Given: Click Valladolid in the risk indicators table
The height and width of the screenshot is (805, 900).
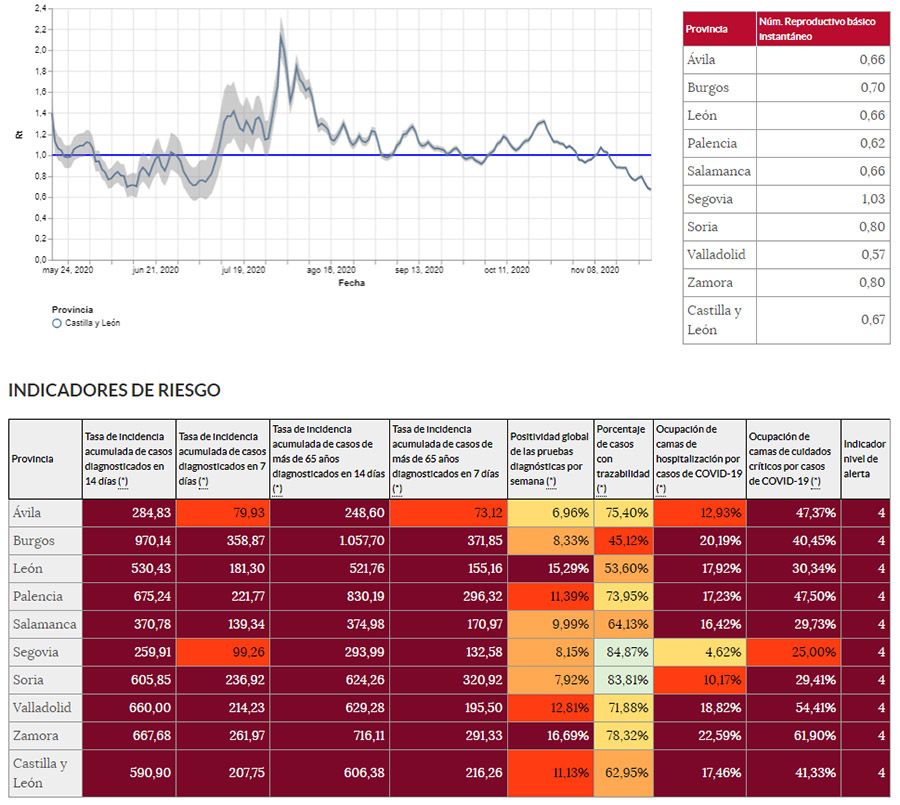Looking at the screenshot, I should [x=43, y=708].
